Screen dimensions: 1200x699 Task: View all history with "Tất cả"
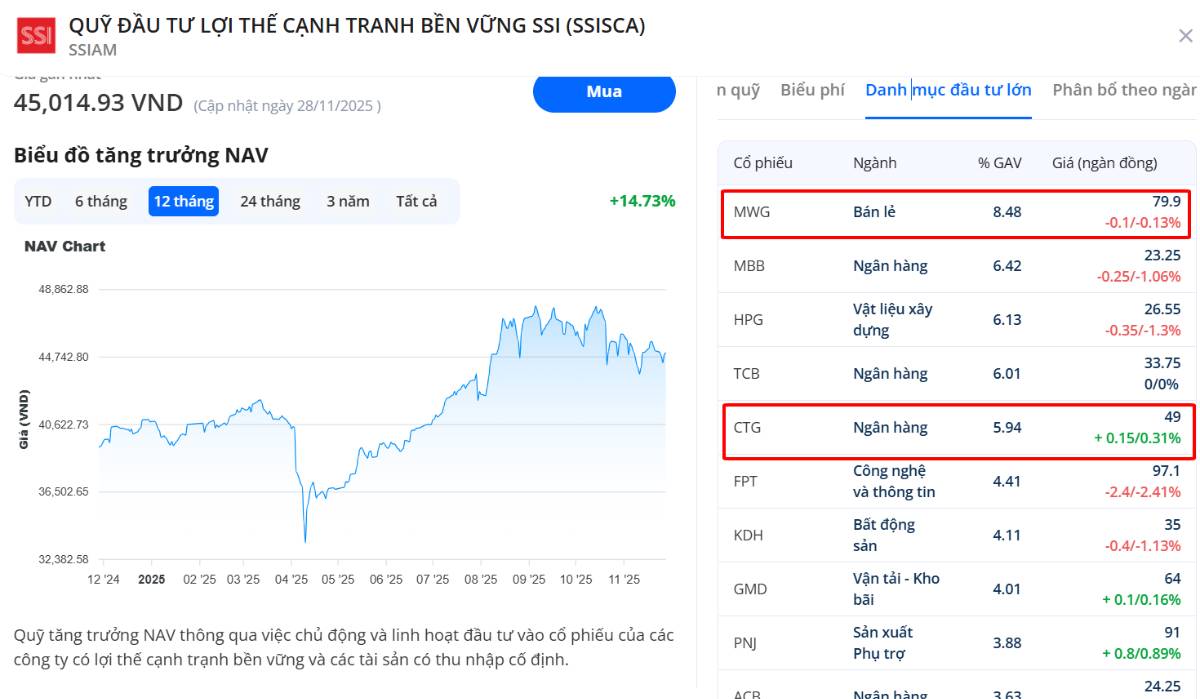pyautogui.click(x=416, y=201)
